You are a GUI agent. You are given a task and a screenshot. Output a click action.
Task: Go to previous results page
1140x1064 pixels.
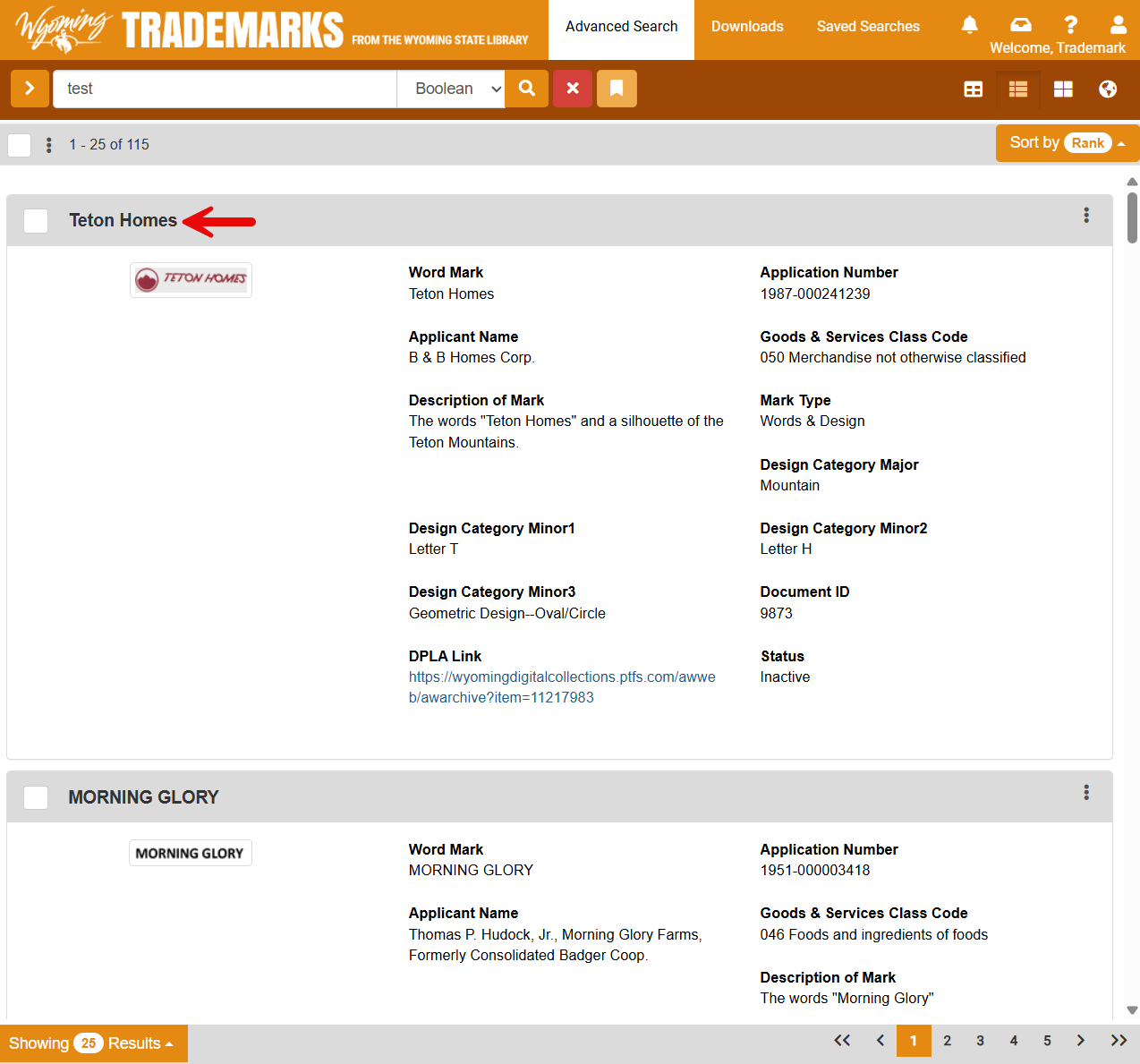(881, 1041)
